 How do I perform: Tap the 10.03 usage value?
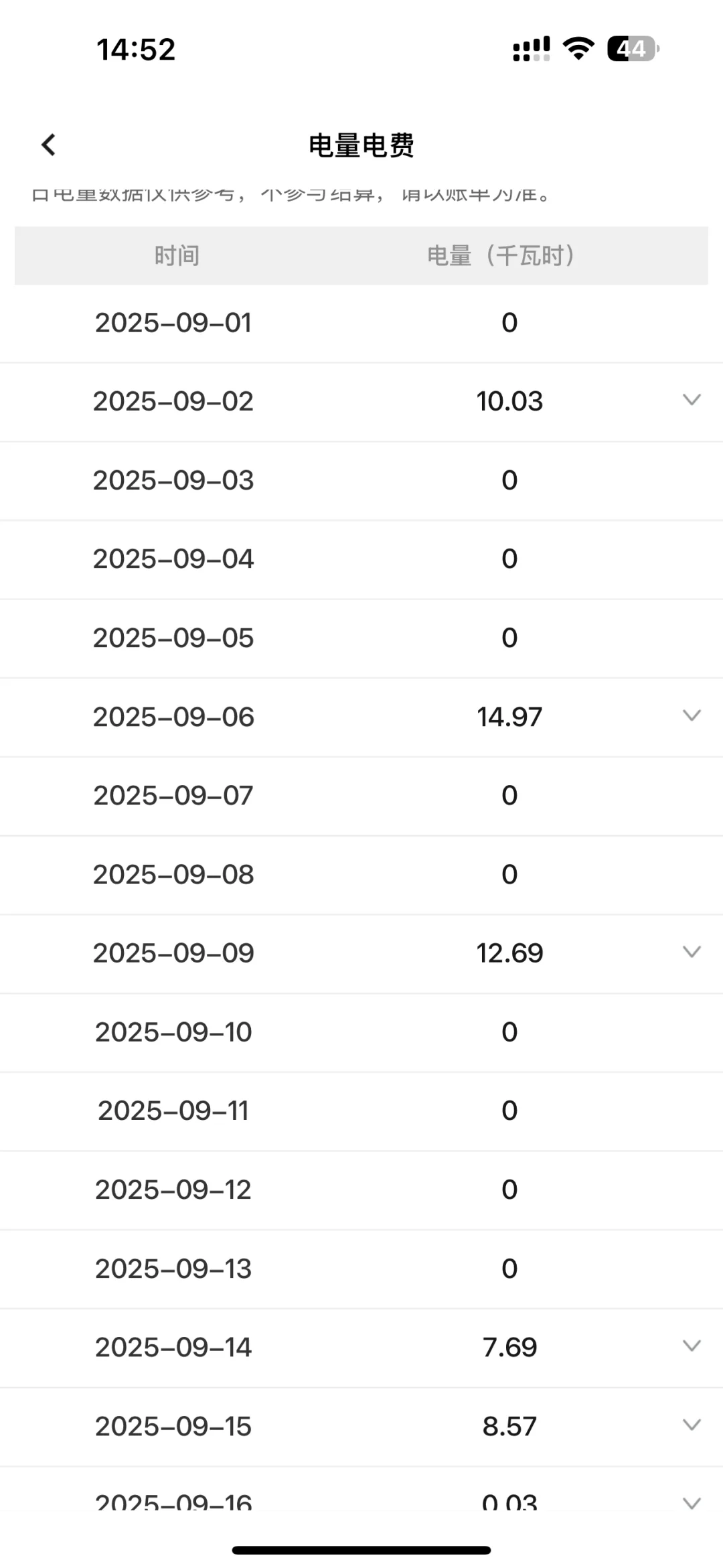509,401
